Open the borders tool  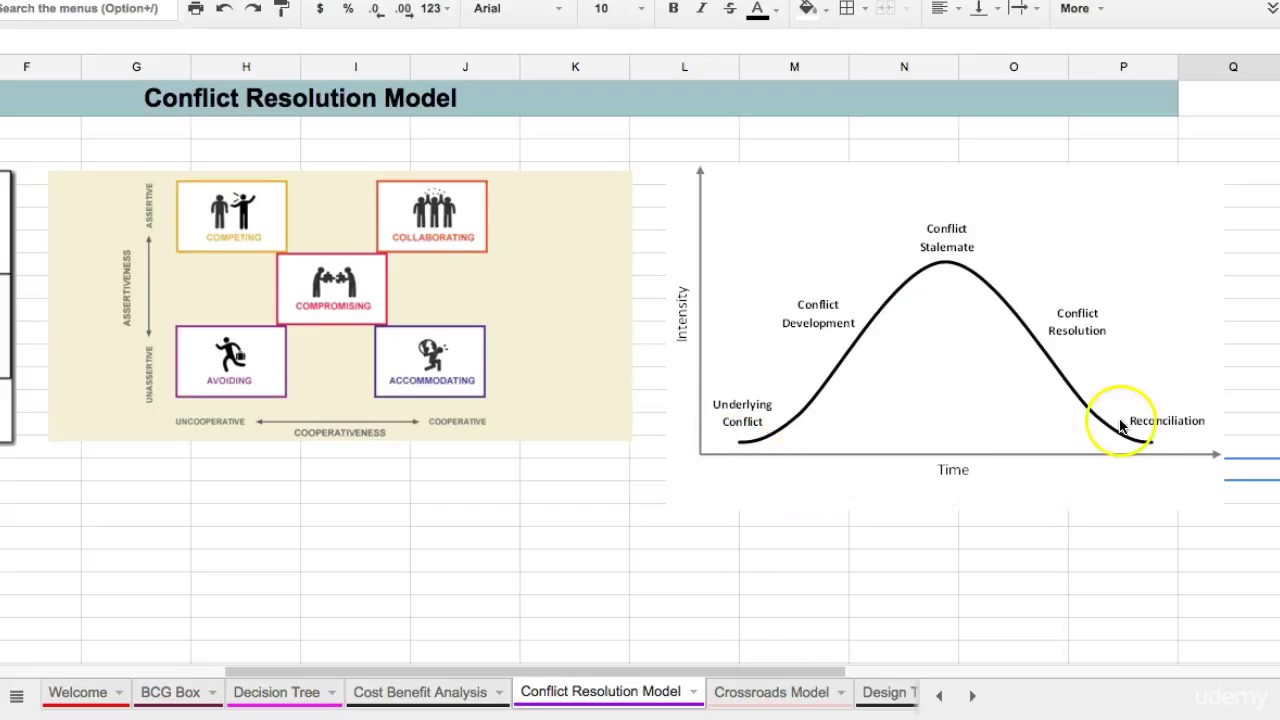point(851,8)
